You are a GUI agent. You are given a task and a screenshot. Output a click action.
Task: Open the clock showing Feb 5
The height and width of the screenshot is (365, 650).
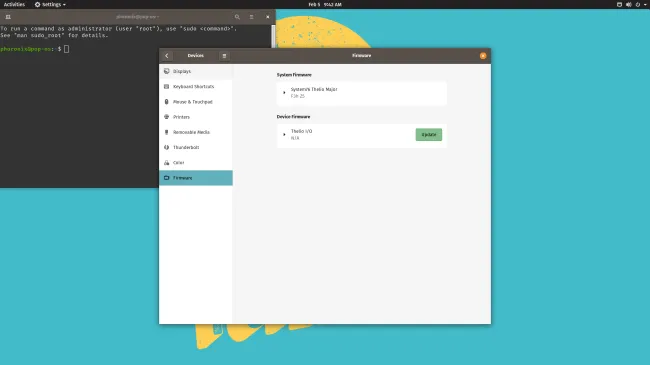325,5
